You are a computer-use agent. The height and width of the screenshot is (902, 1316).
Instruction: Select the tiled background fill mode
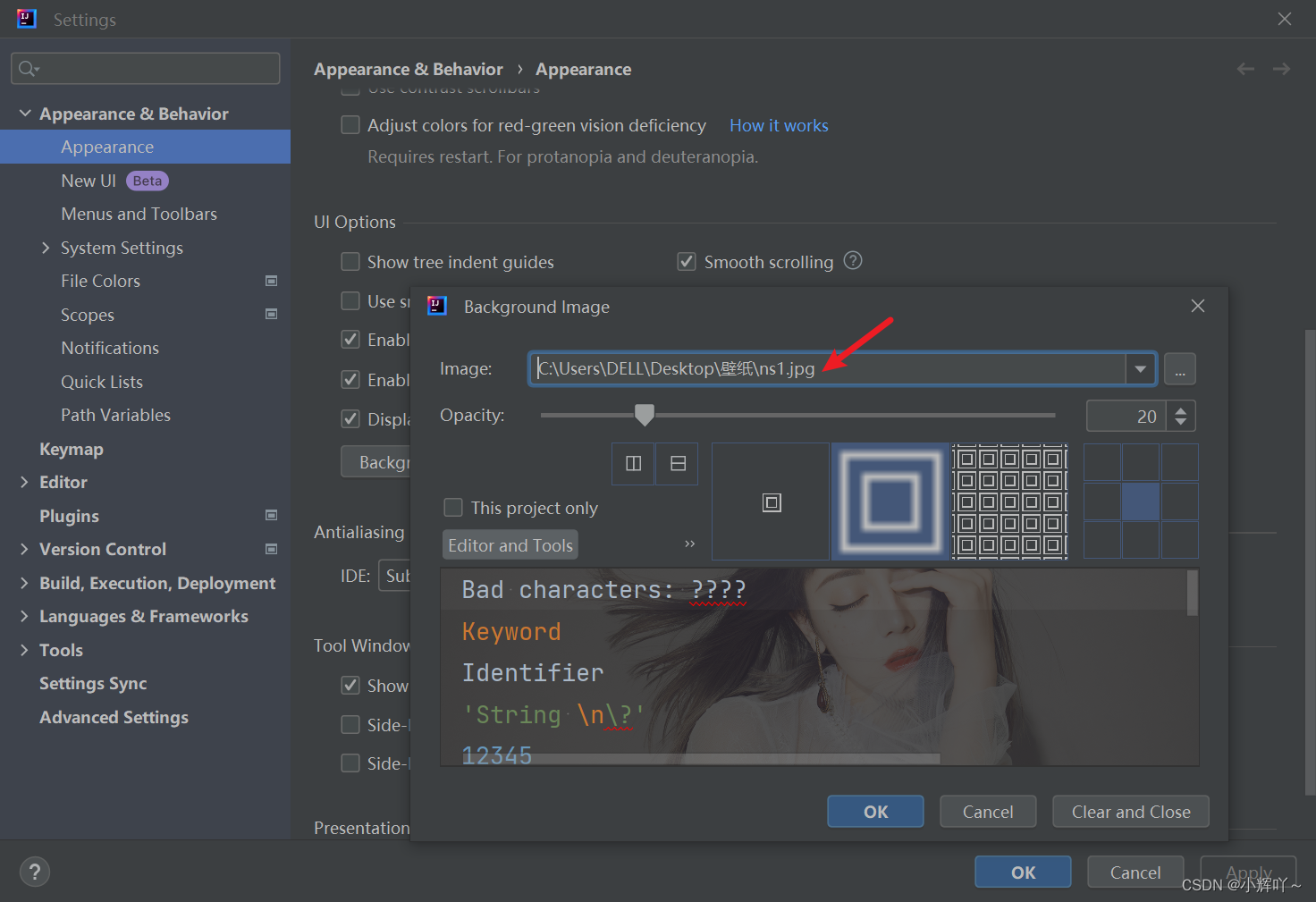point(1009,502)
